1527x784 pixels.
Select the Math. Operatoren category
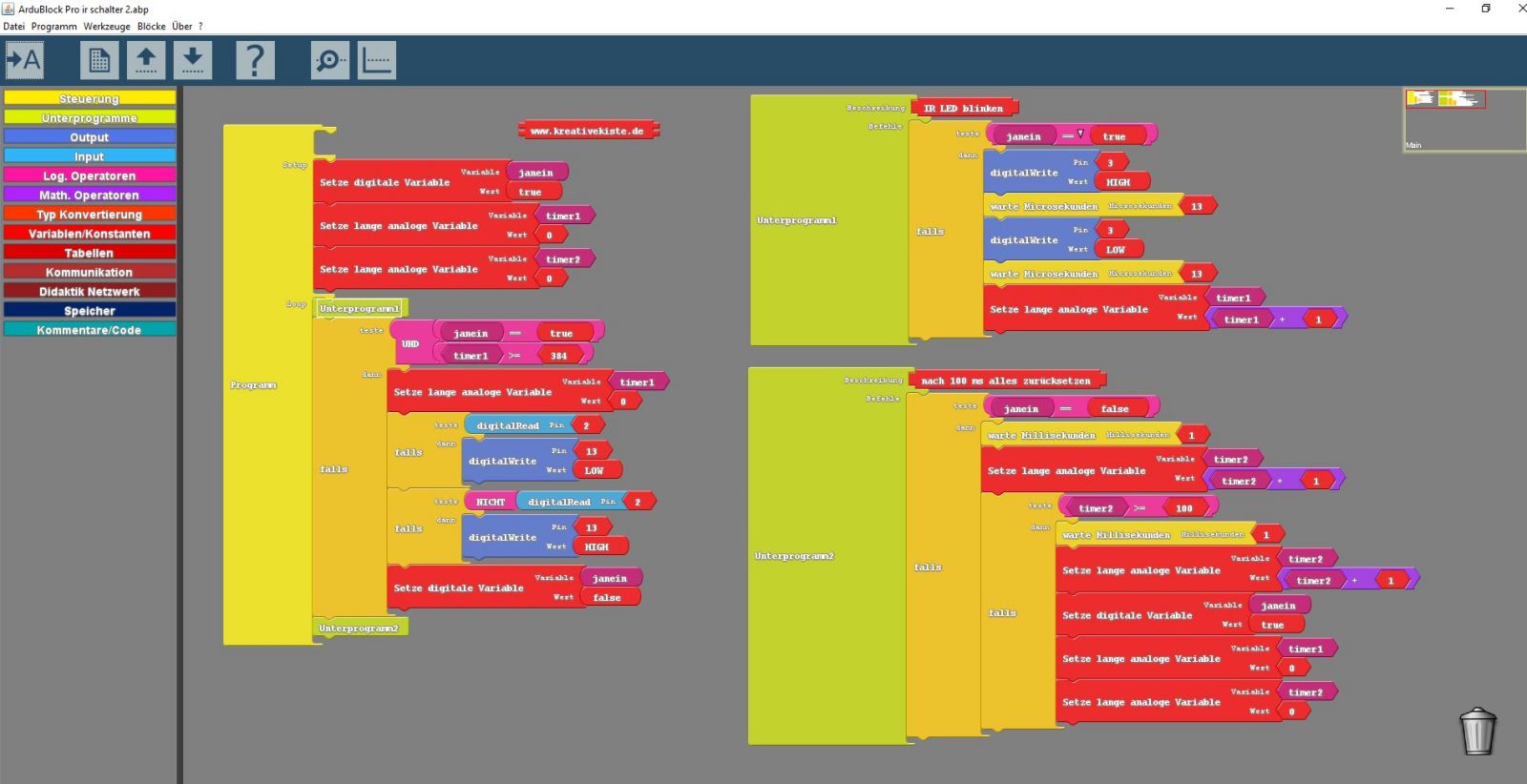coord(90,195)
